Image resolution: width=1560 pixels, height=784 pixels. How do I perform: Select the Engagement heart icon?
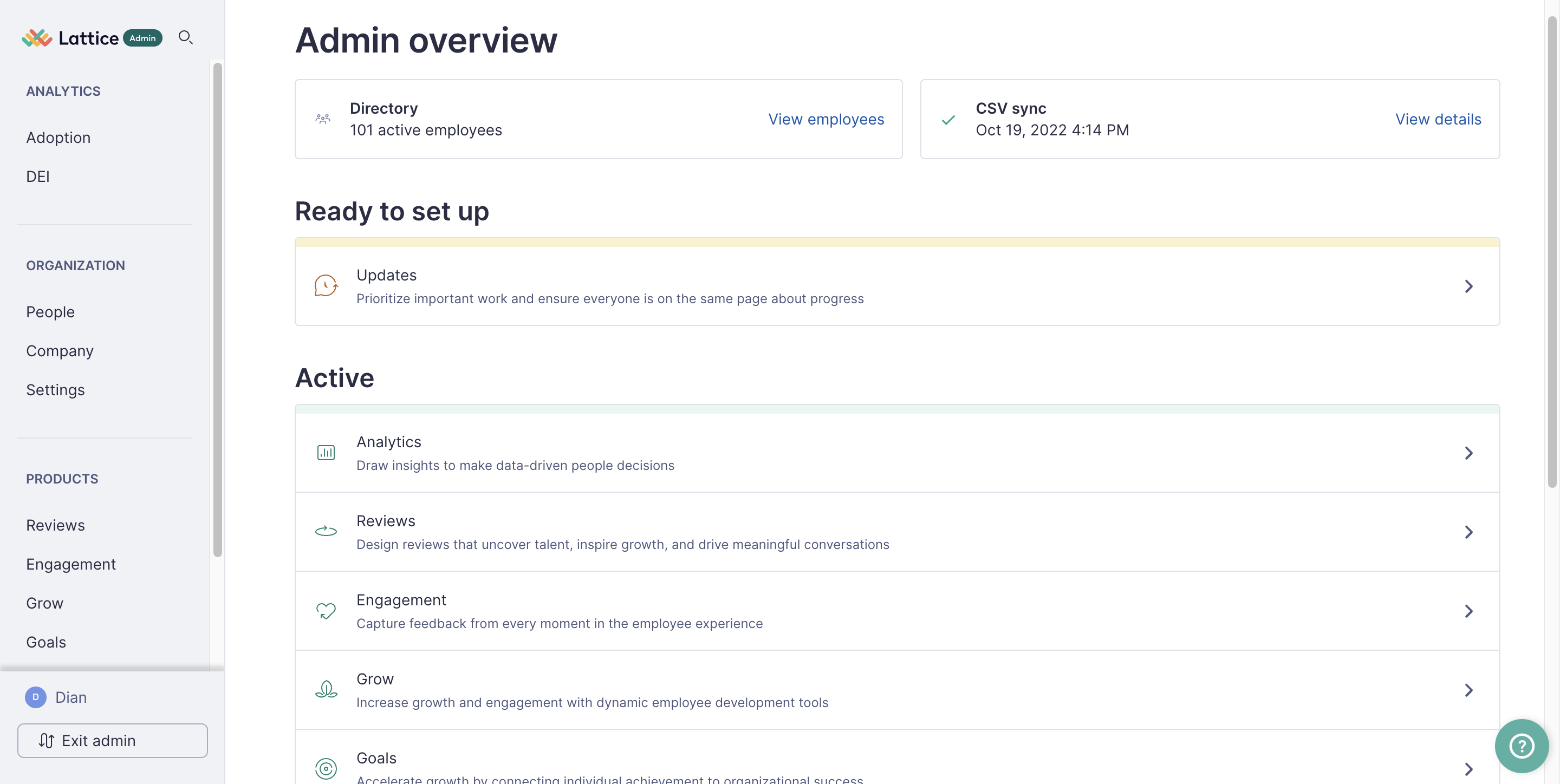pyautogui.click(x=326, y=610)
